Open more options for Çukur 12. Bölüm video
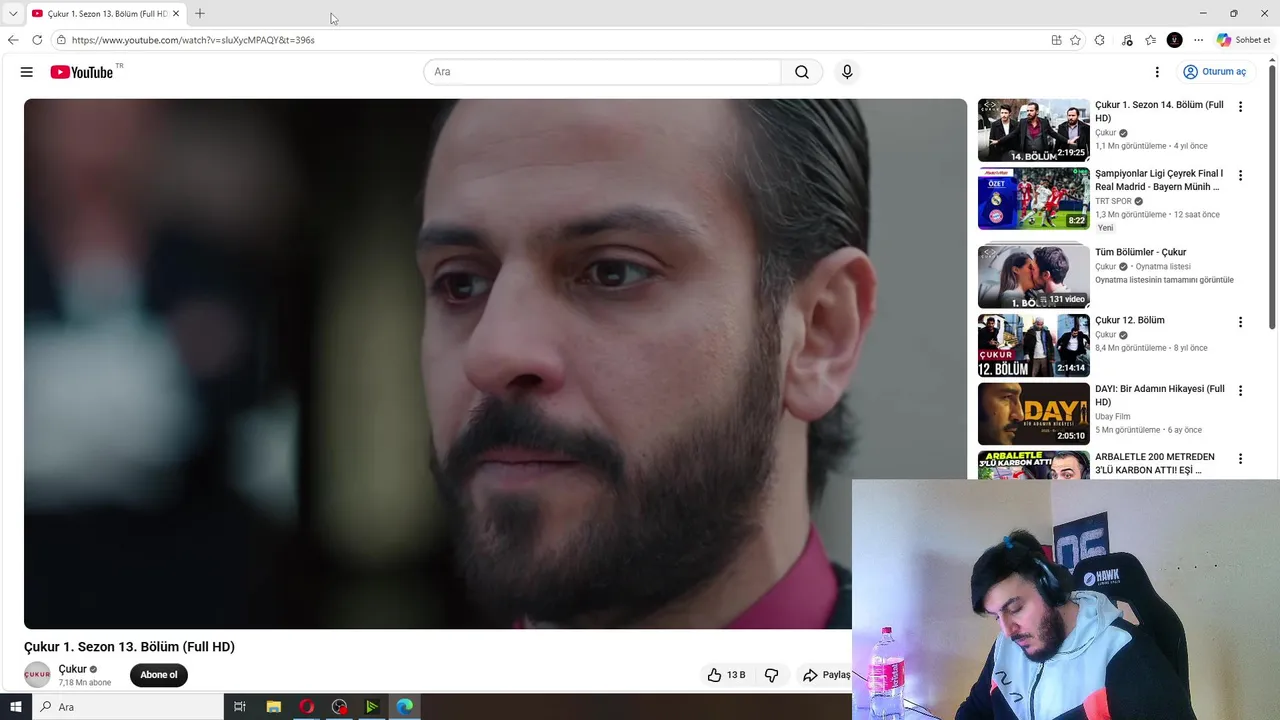This screenshot has width=1280, height=720. (x=1240, y=322)
